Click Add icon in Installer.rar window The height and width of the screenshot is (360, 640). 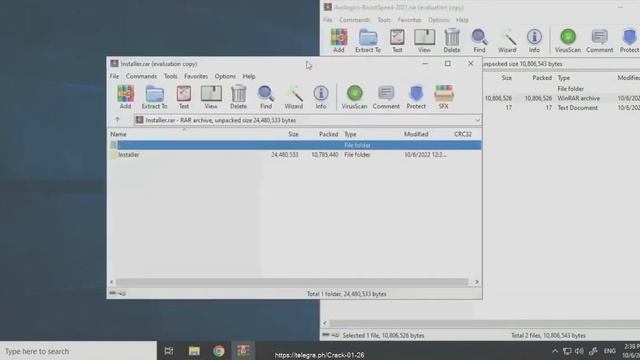[x=125, y=97]
